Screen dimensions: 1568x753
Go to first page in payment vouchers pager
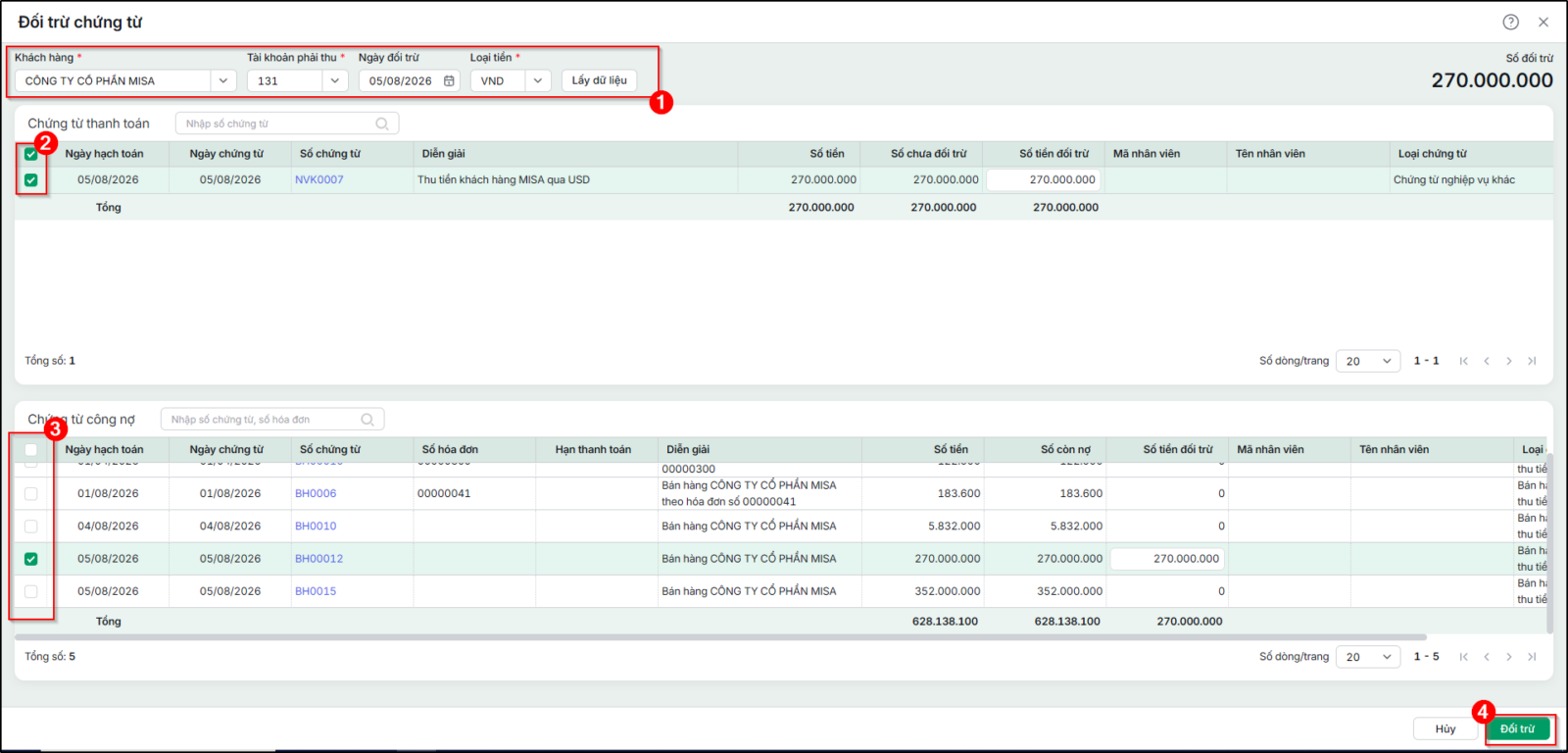click(x=1463, y=361)
